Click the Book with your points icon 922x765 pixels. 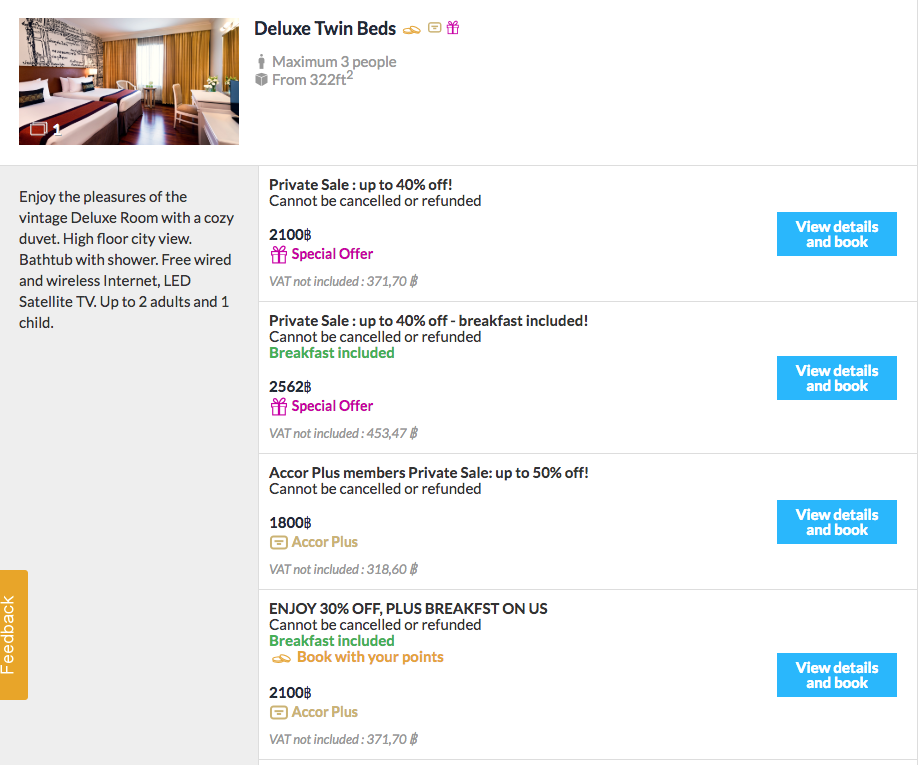point(281,658)
